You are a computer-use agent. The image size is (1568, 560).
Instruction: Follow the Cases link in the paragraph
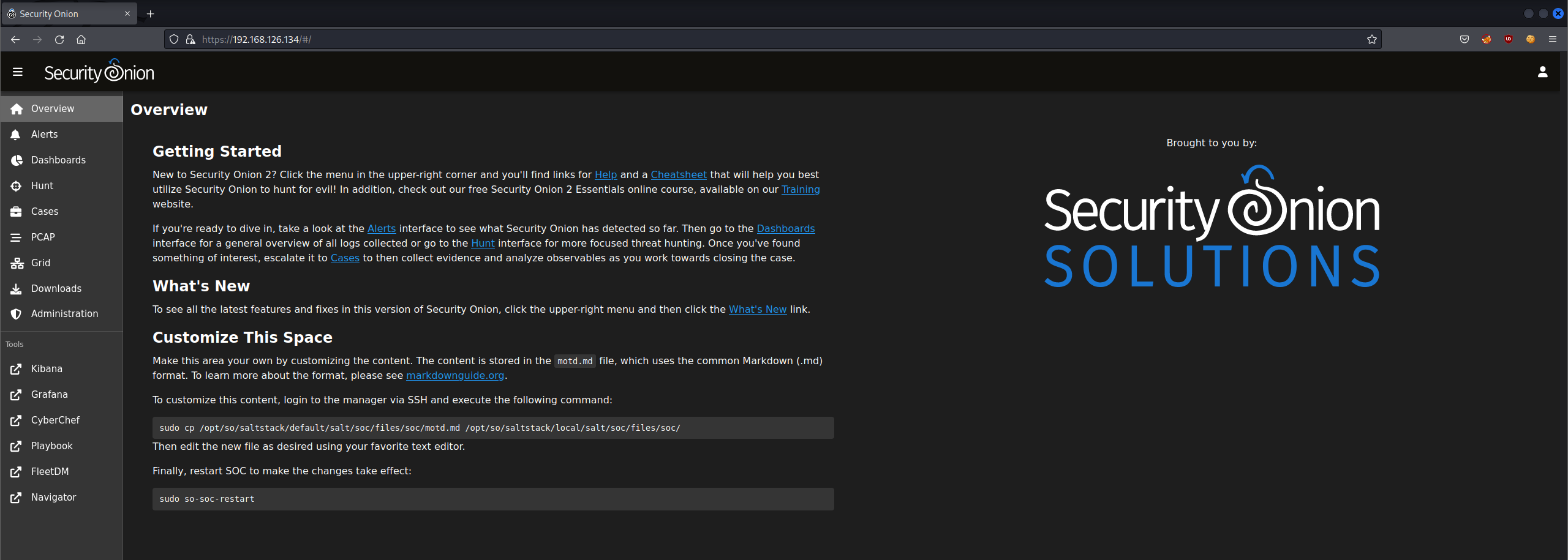click(345, 258)
